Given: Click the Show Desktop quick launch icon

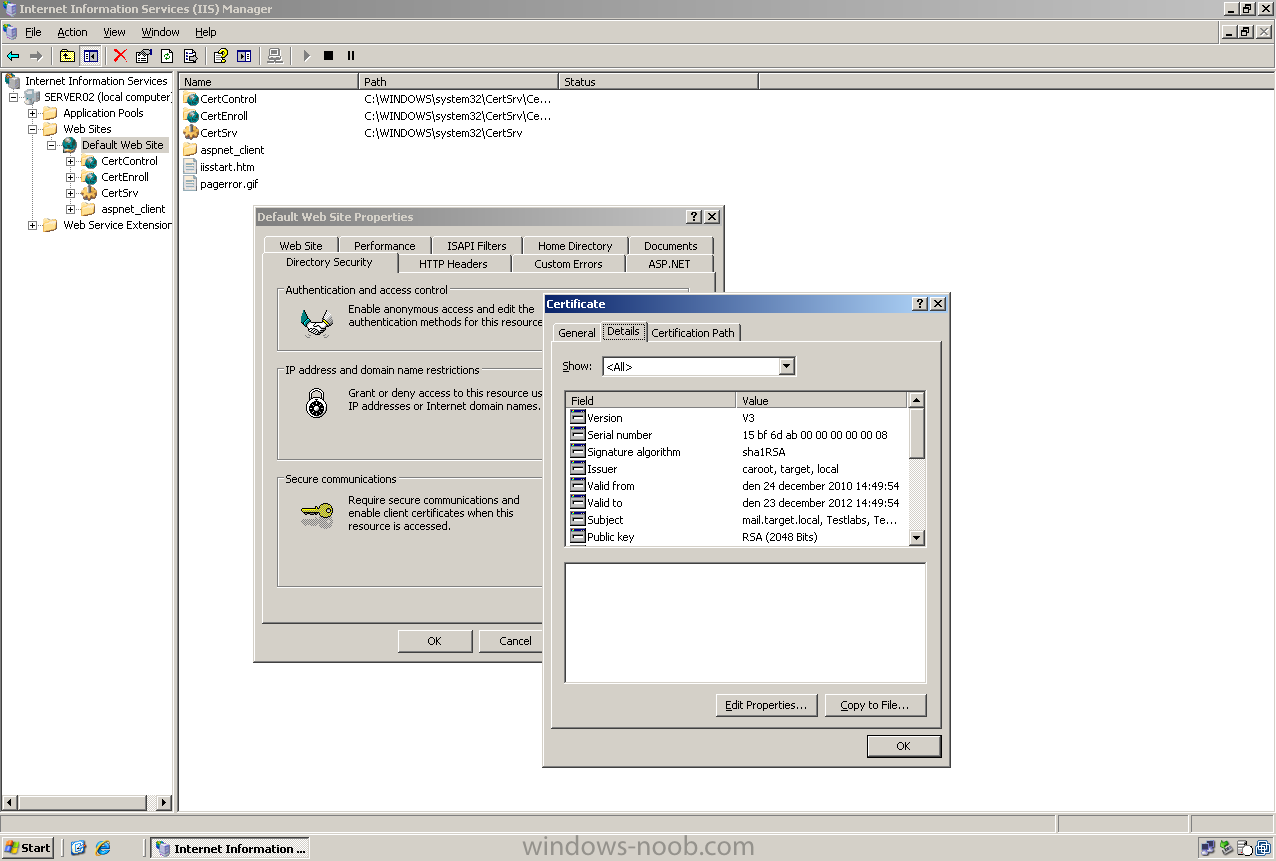Looking at the screenshot, I should coord(79,848).
